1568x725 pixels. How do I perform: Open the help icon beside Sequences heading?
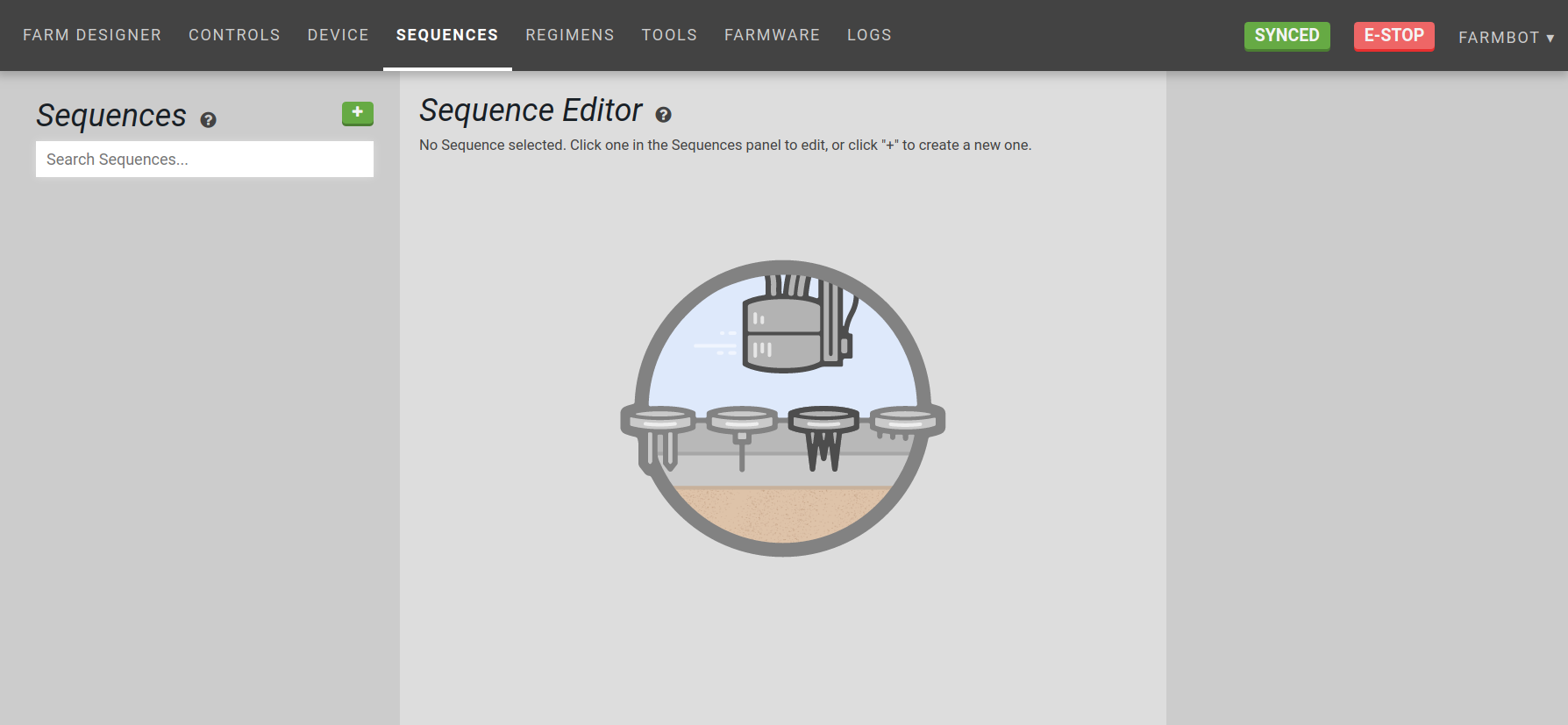(208, 120)
